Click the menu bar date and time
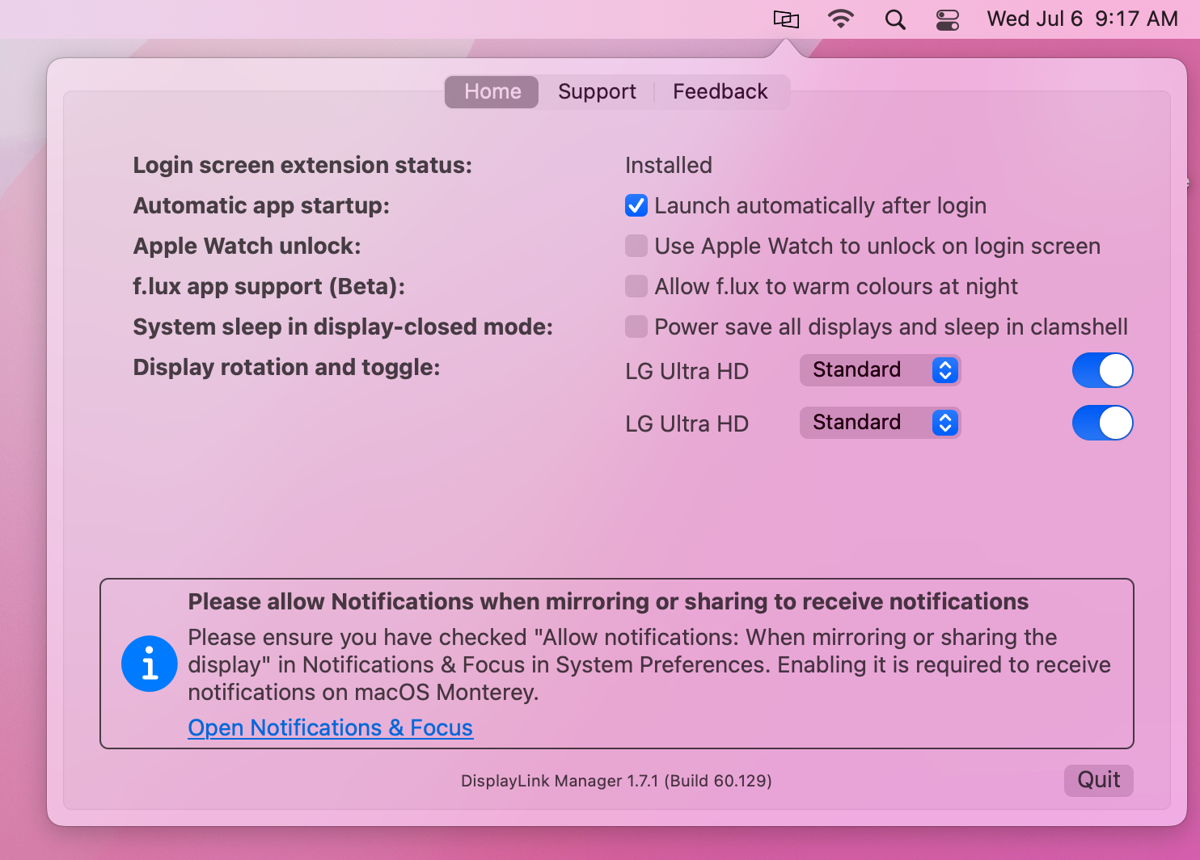The width and height of the screenshot is (1200, 860). [x=1081, y=19]
